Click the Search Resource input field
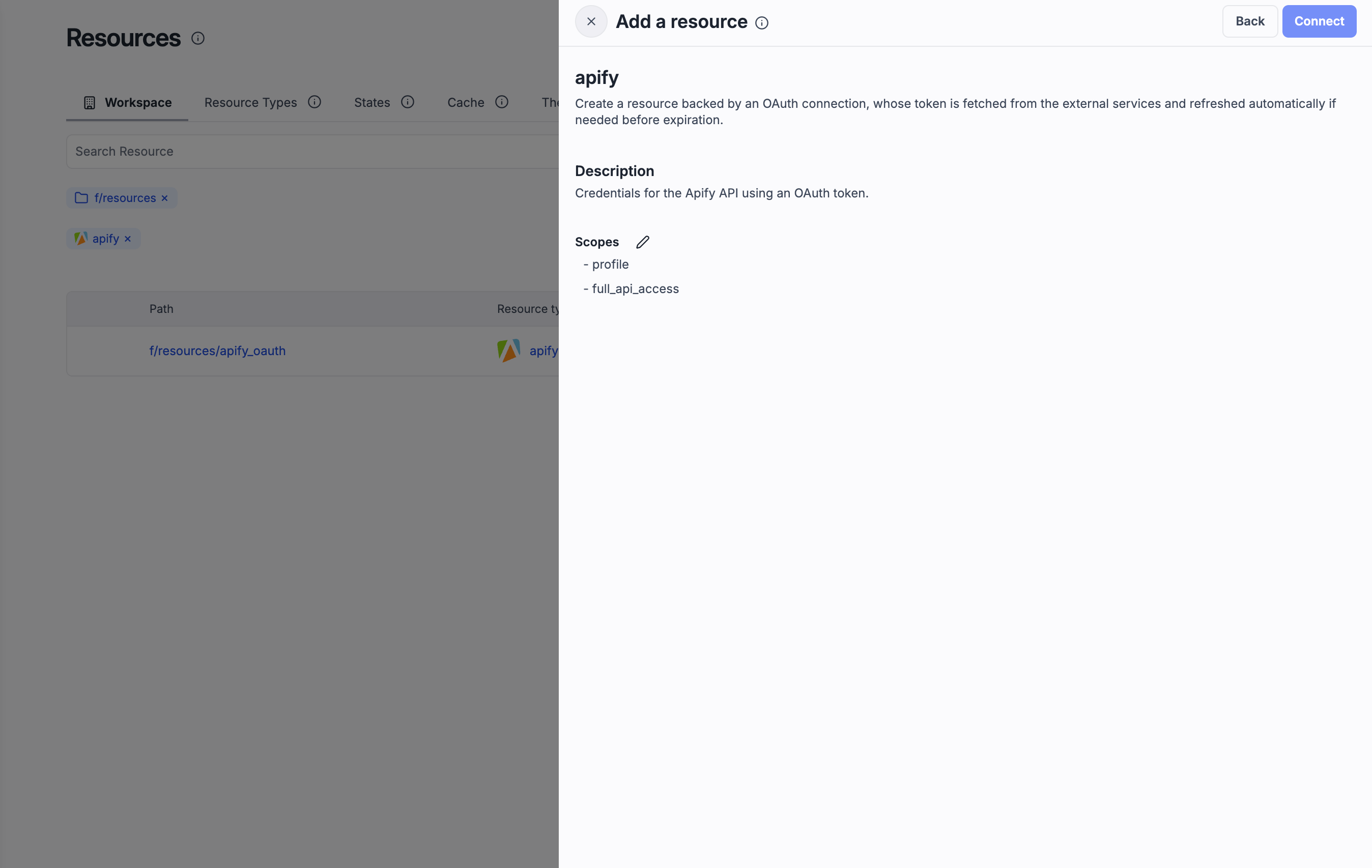Image resolution: width=1372 pixels, height=868 pixels. click(313, 151)
